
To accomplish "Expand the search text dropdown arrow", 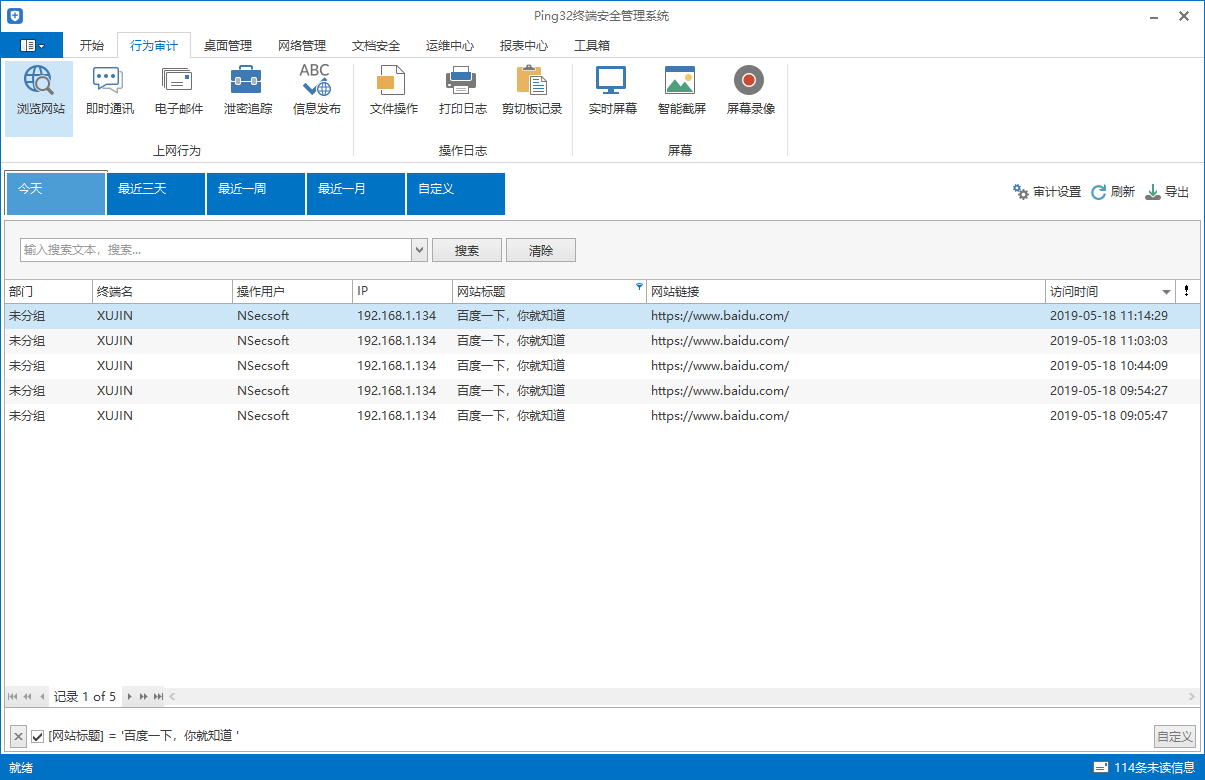I will 420,250.
